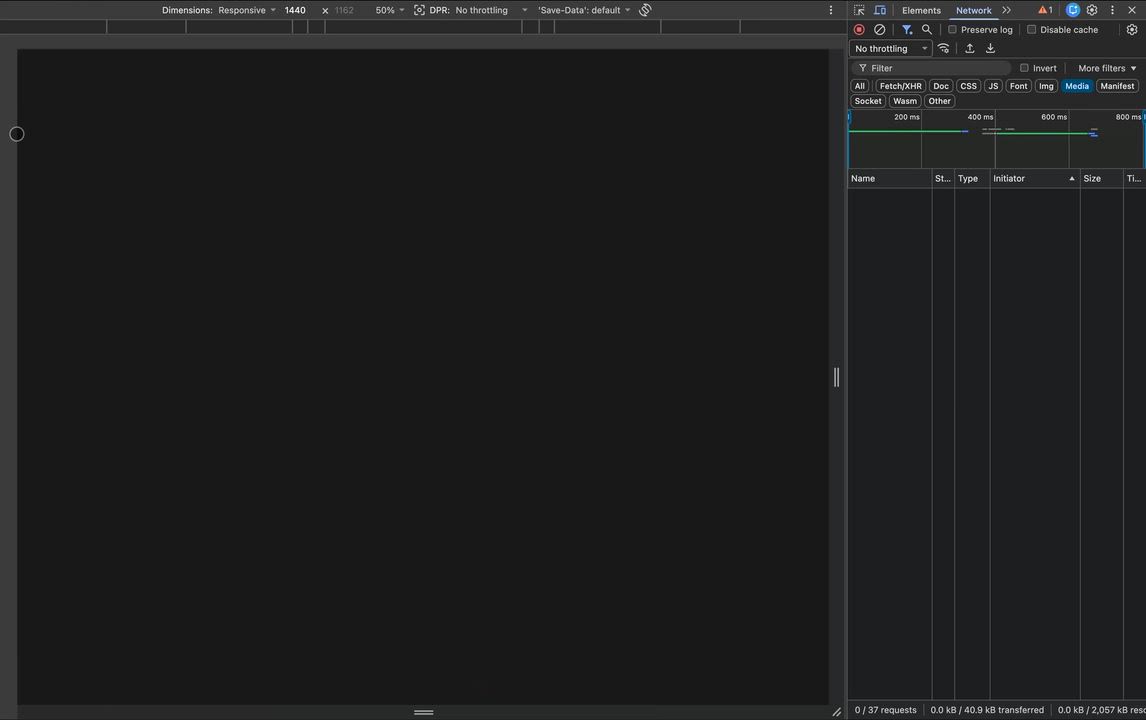
Task: Sort by the Type column header
Action: [972, 178]
